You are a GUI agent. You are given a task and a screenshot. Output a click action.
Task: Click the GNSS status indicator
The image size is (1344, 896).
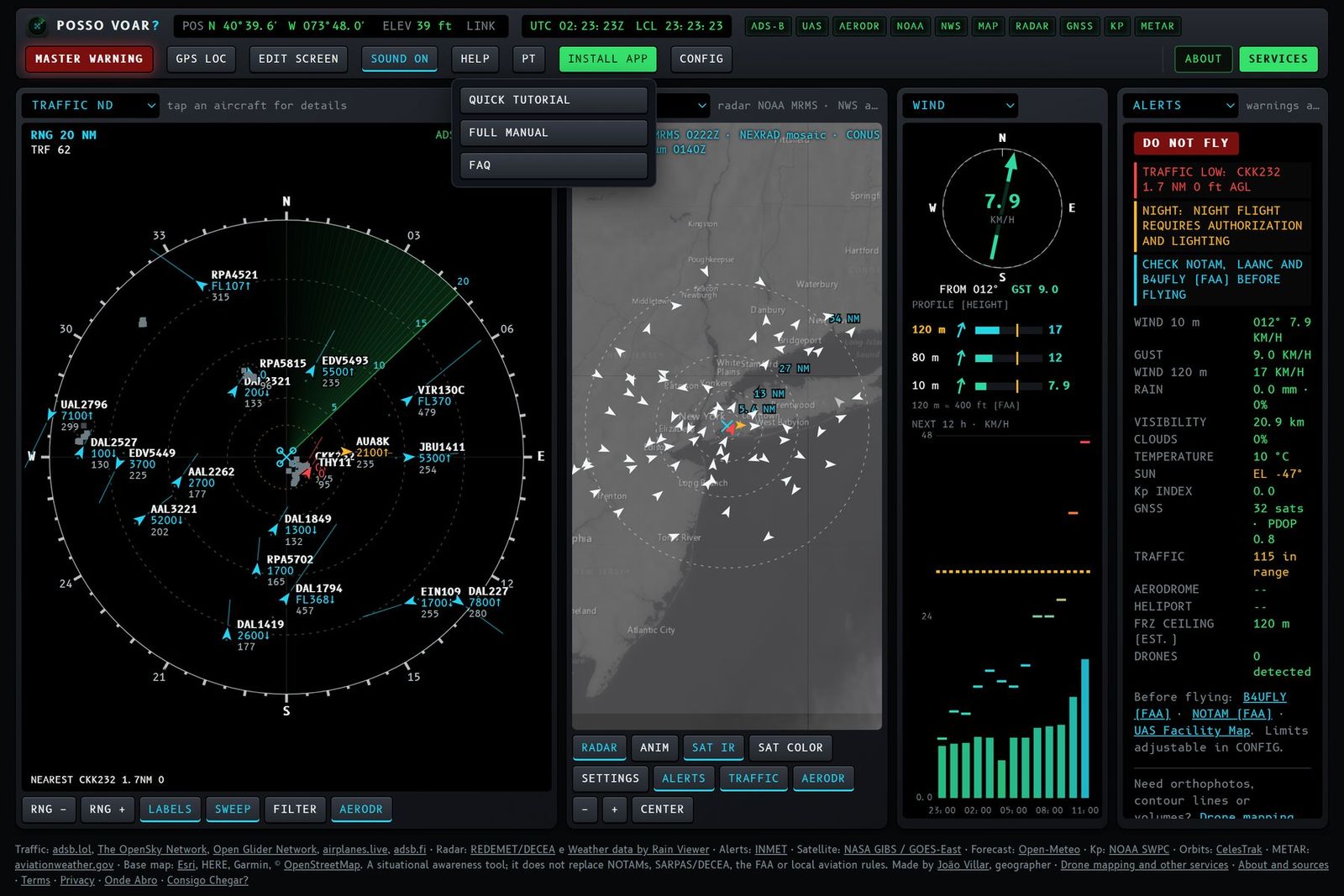1079,26
